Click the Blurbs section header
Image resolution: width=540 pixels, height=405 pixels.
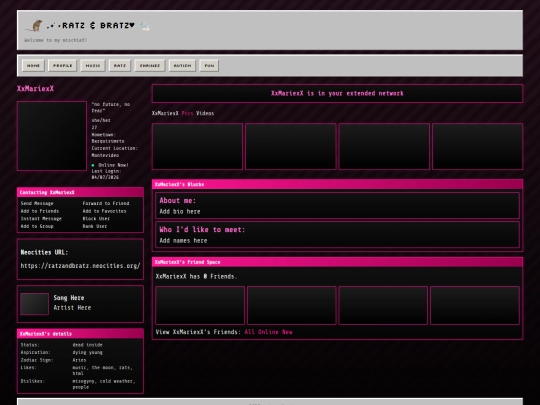click(337, 184)
